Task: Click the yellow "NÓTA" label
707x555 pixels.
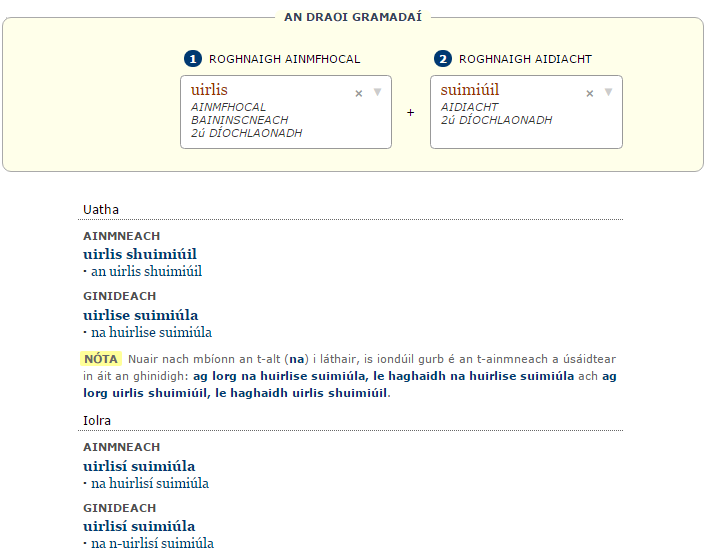Action: tap(101, 359)
